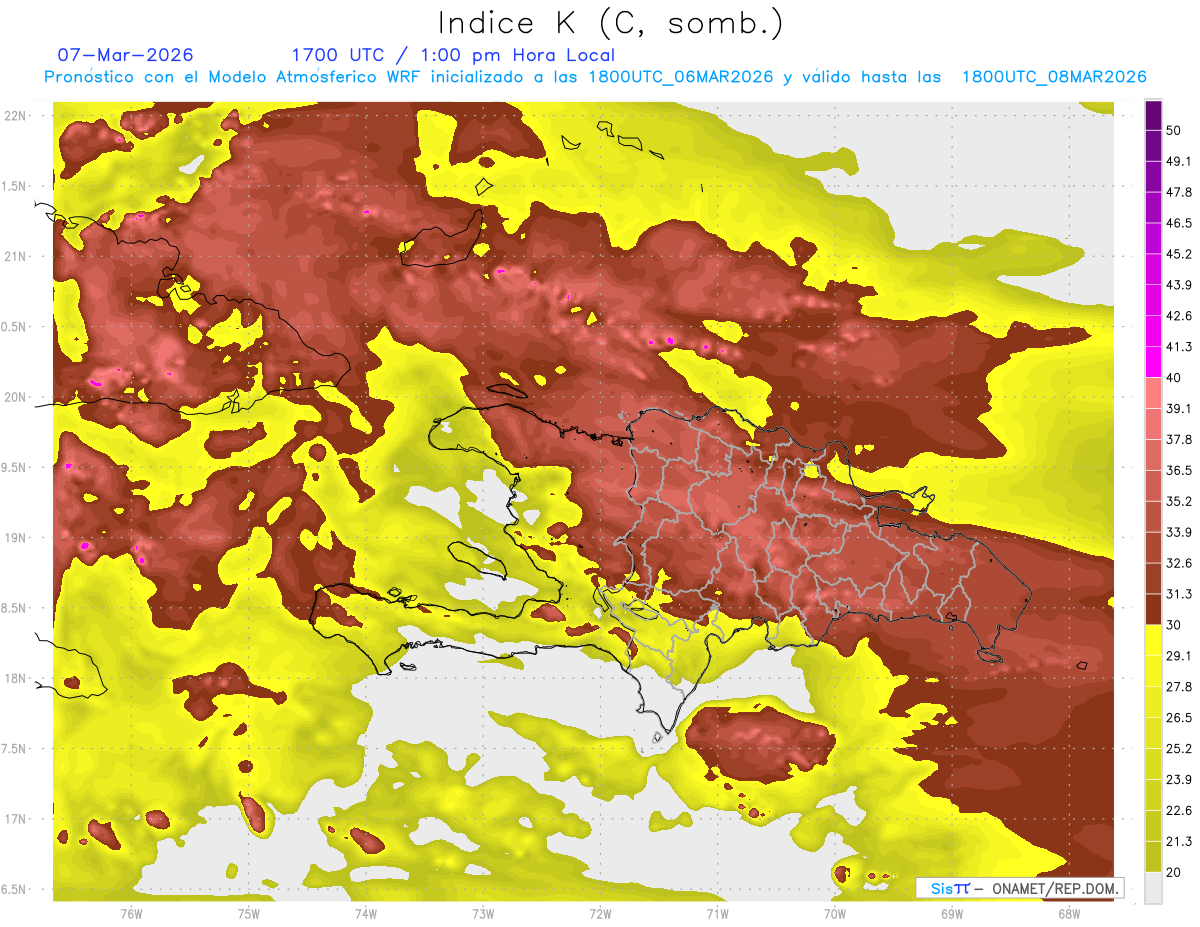Click the "72W" longitude label

tap(600, 914)
